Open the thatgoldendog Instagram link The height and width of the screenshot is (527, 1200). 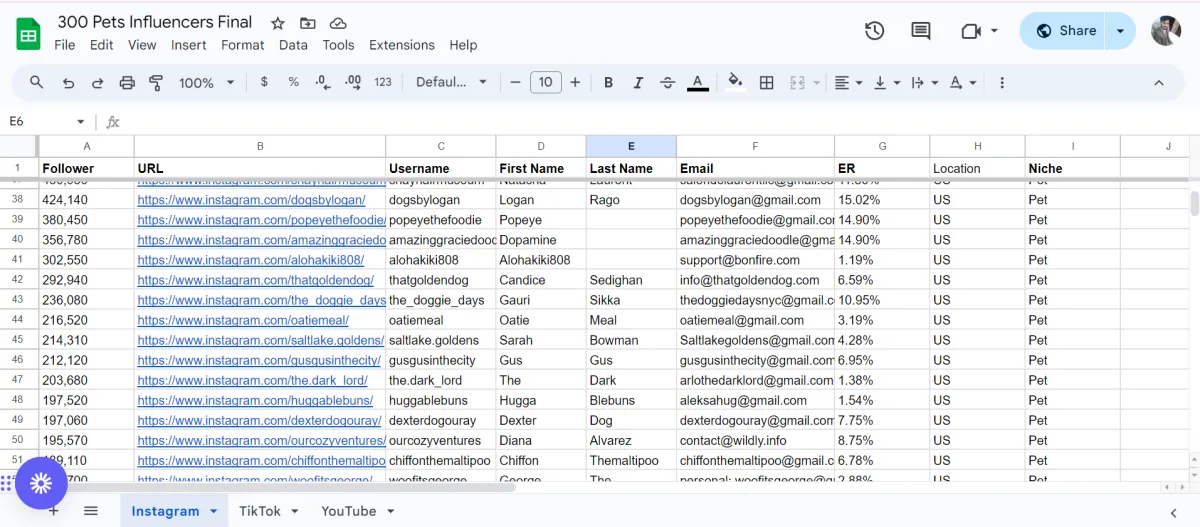coord(255,280)
